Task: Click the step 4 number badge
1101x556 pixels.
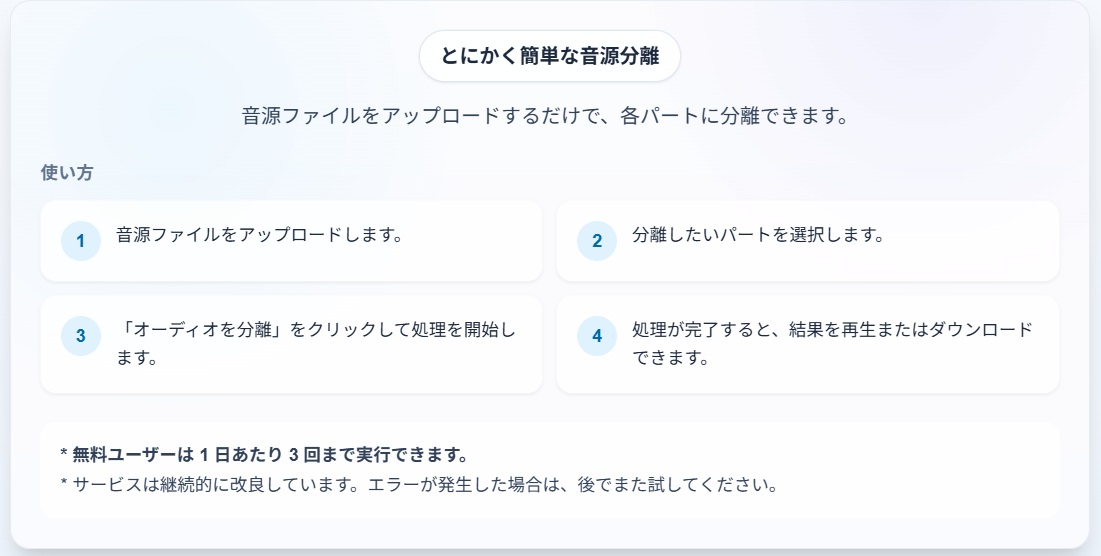Action: click(x=597, y=336)
